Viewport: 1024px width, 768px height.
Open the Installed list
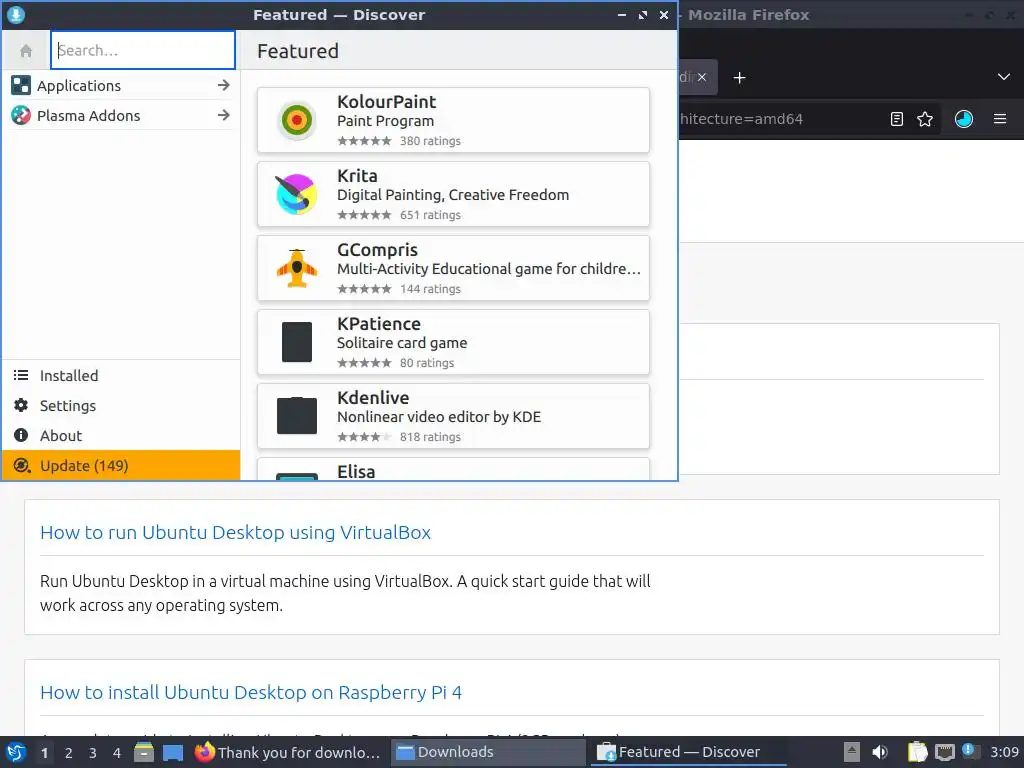pyautogui.click(x=121, y=376)
